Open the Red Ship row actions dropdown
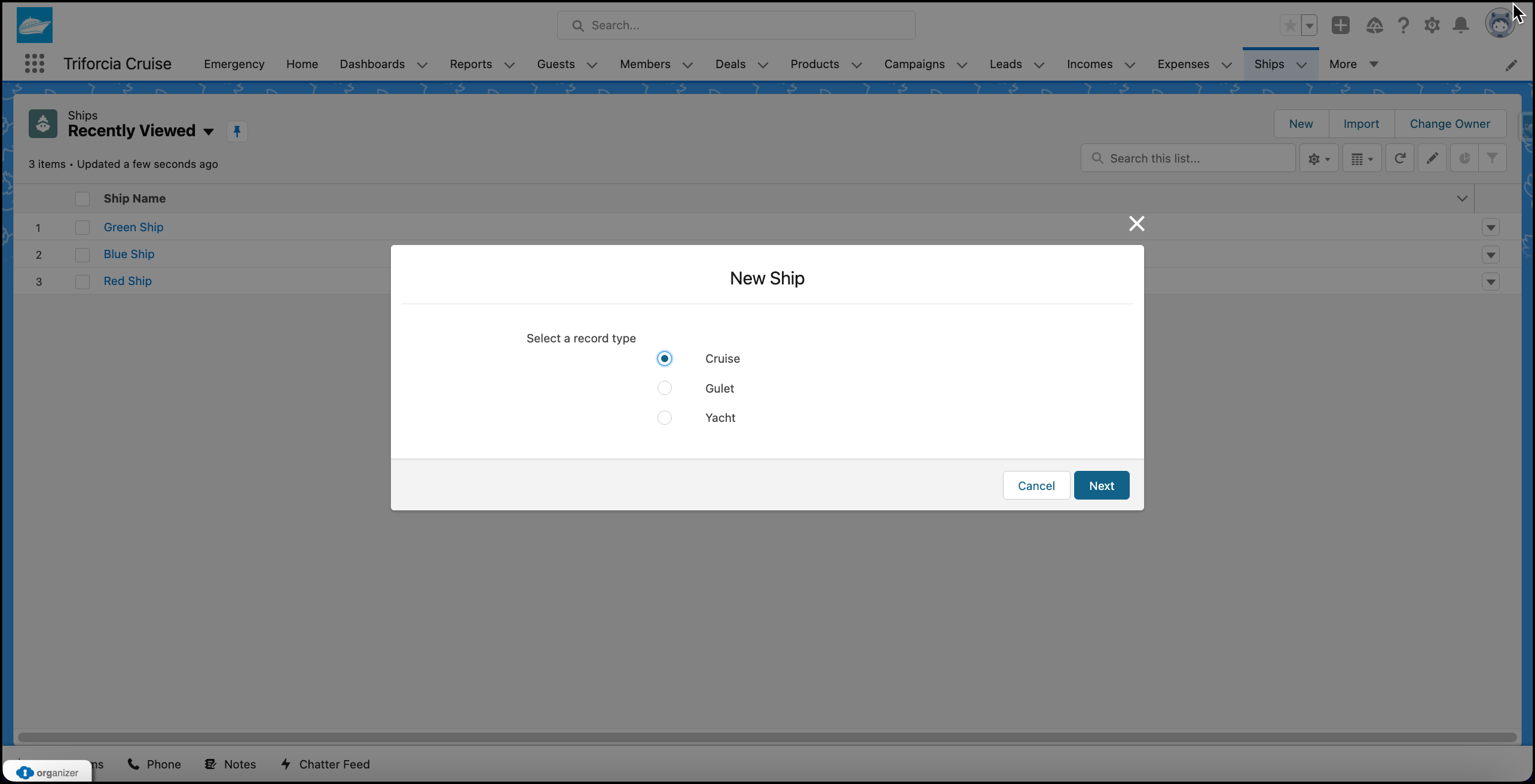 click(1491, 281)
